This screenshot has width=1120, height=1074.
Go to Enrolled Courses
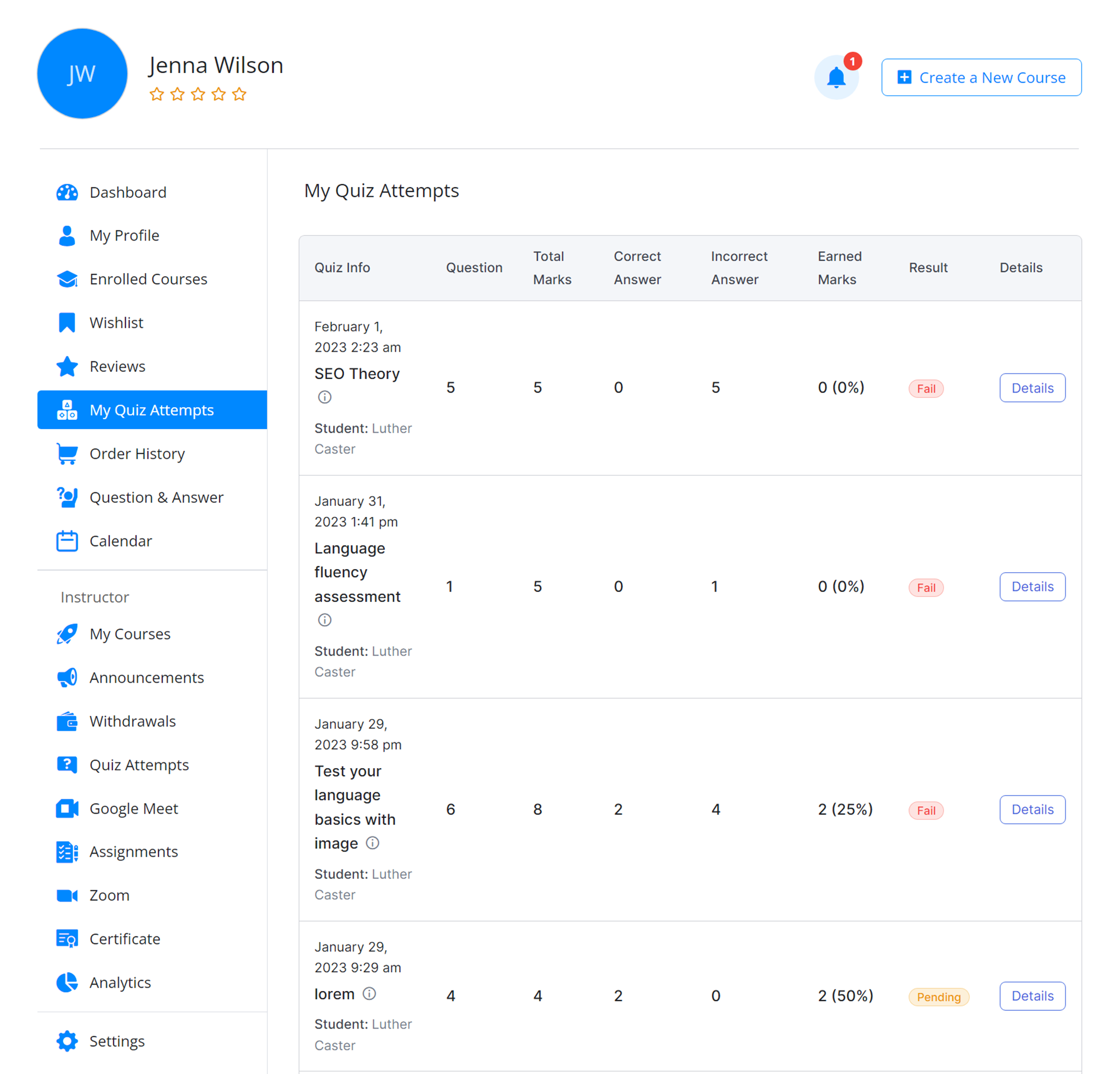pyautogui.click(x=148, y=279)
